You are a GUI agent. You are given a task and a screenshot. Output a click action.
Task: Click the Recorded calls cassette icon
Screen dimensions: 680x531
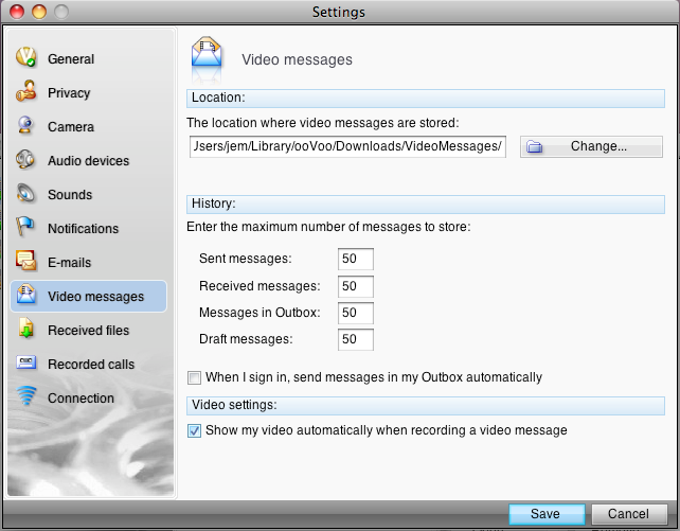coord(26,362)
